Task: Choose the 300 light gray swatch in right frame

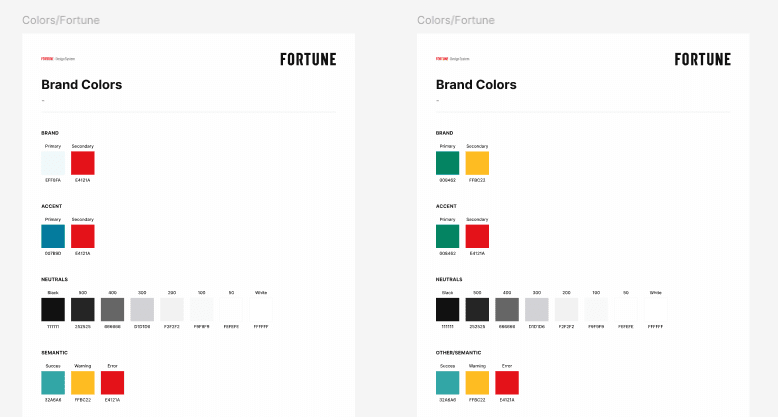Action: pos(537,309)
